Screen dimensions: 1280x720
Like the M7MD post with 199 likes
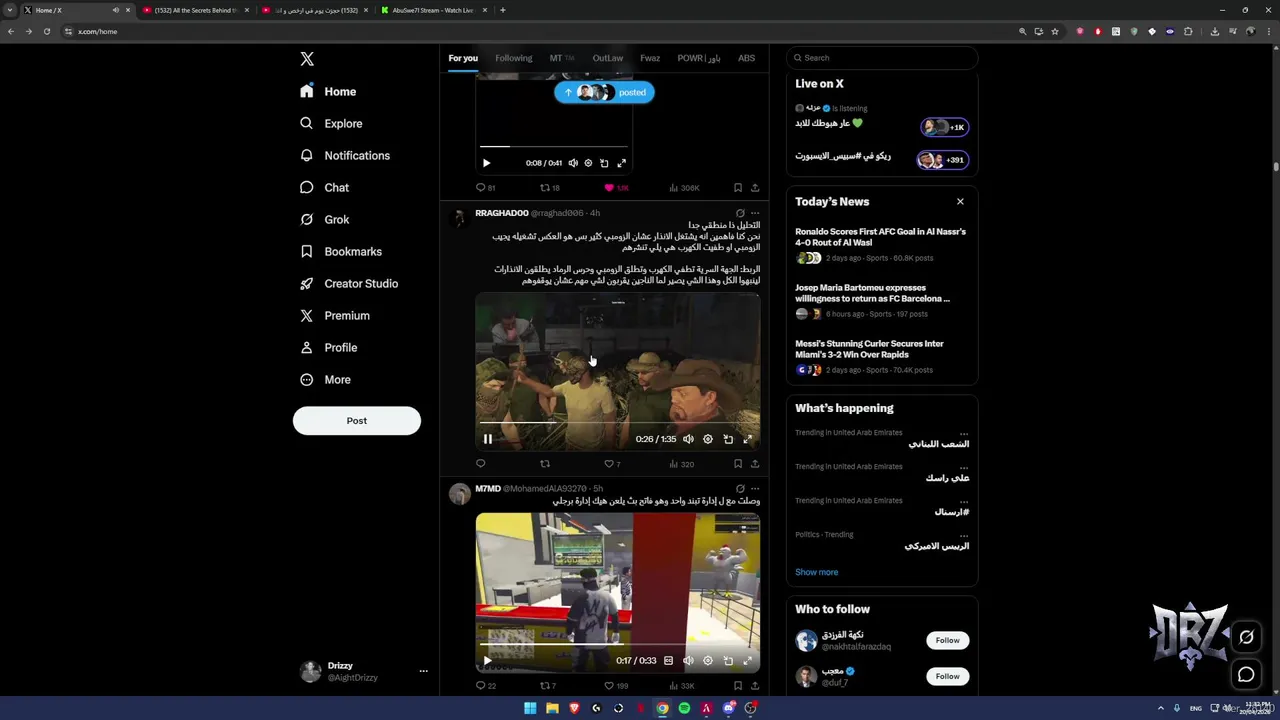click(x=616, y=686)
